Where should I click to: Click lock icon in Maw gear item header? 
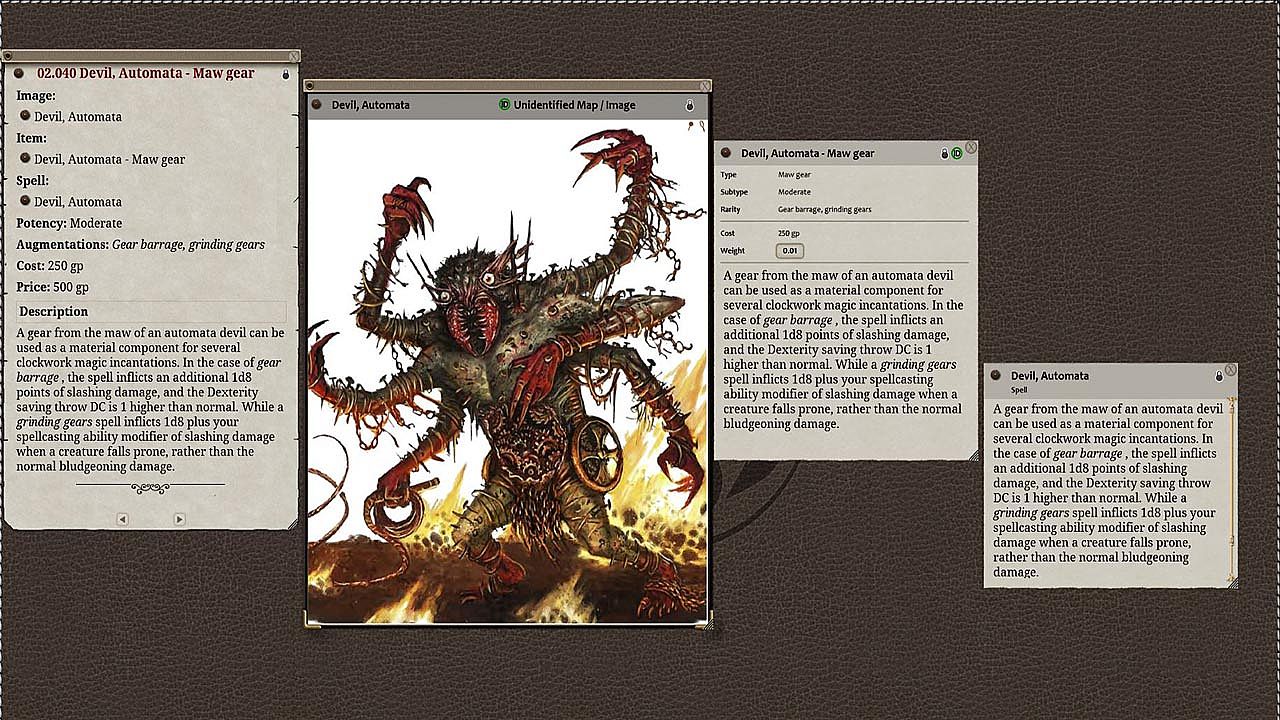pos(944,154)
